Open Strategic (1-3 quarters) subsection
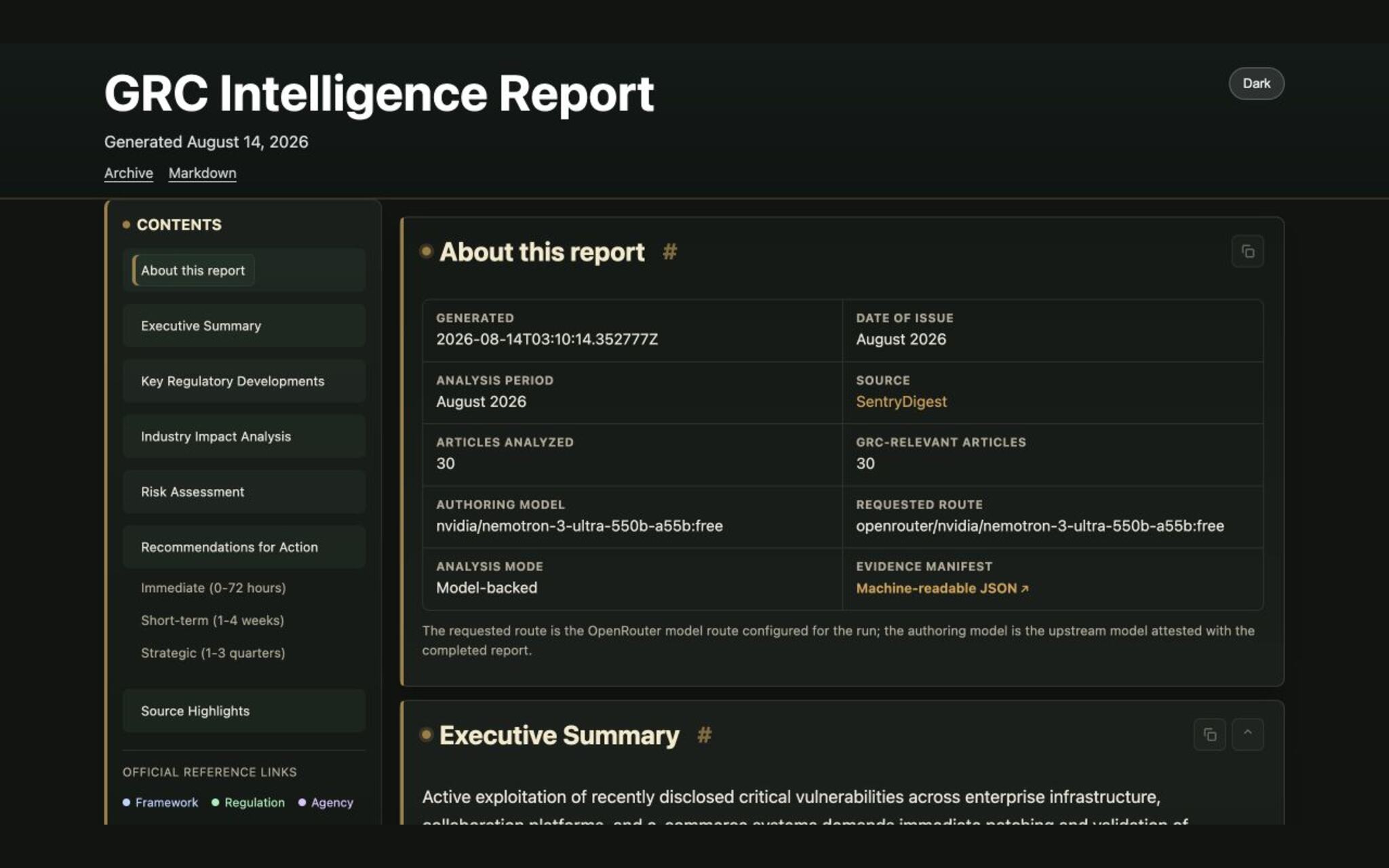This screenshot has height=868, width=1389. point(213,653)
